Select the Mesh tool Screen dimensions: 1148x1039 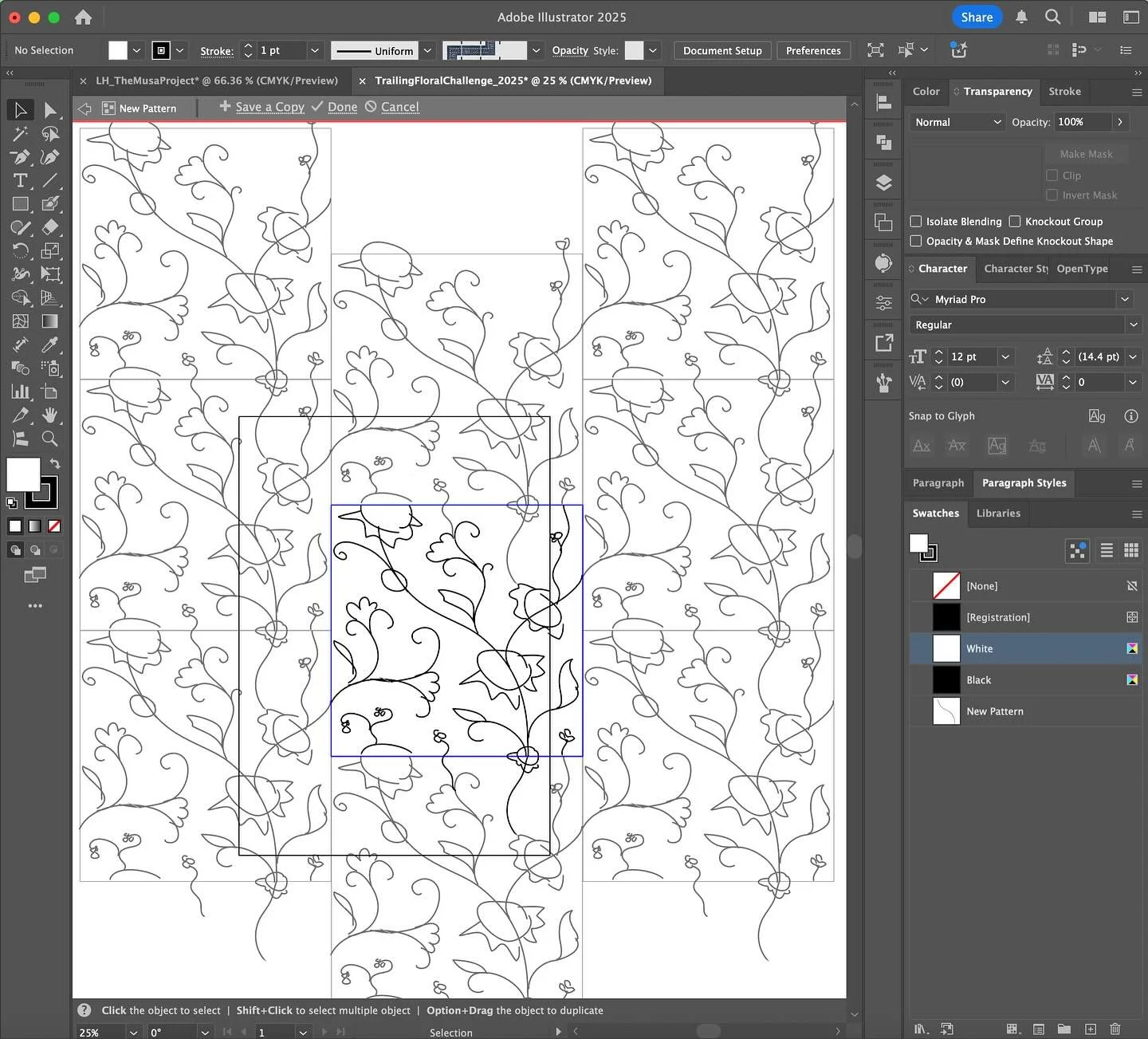(21, 321)
